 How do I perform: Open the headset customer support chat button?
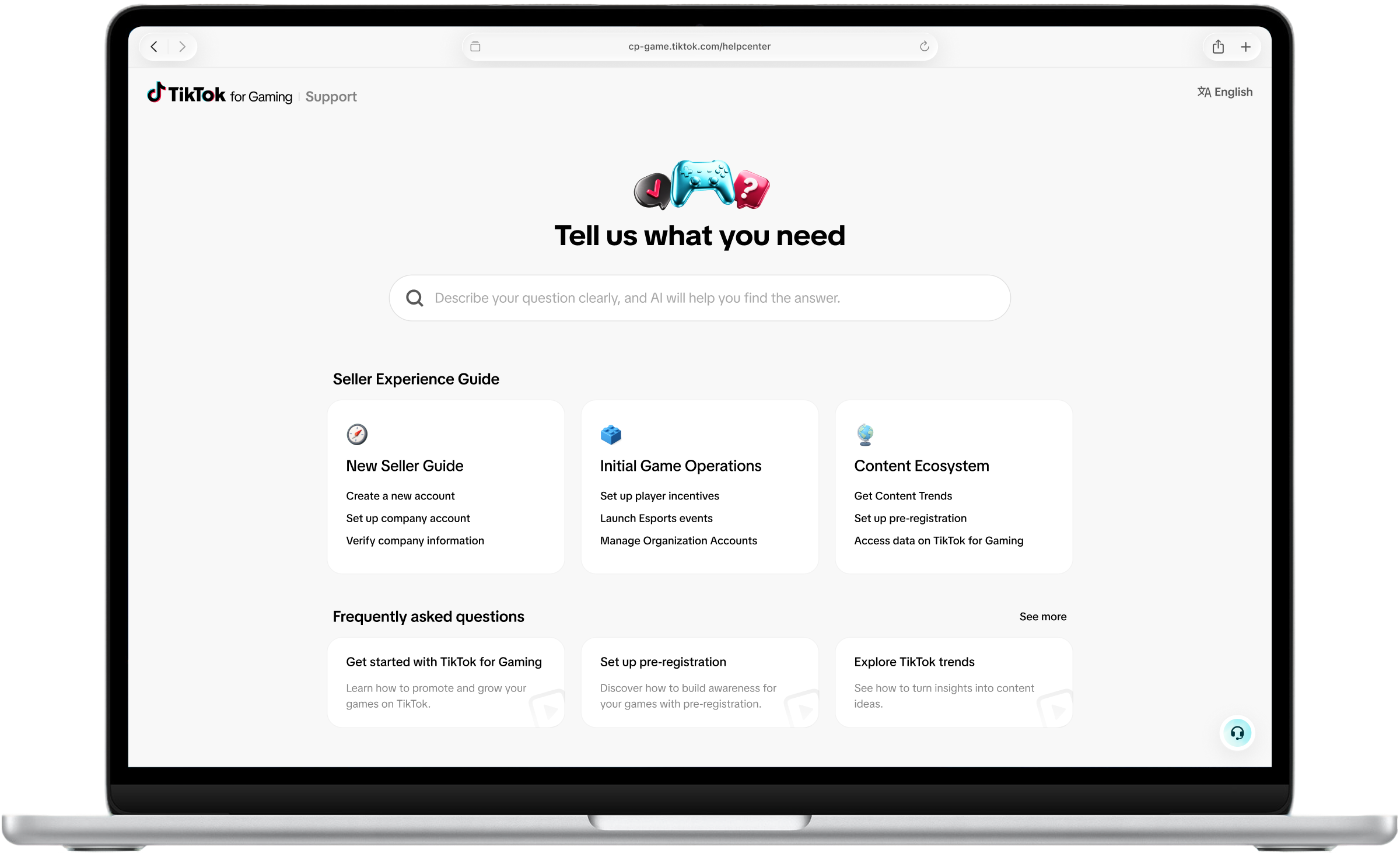click(1237, 733)
